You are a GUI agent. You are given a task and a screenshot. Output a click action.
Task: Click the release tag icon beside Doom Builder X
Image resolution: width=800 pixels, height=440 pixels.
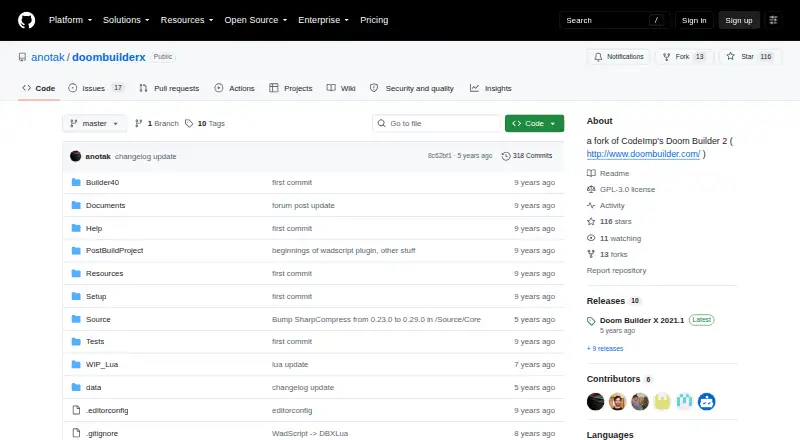tap(591, 321)
